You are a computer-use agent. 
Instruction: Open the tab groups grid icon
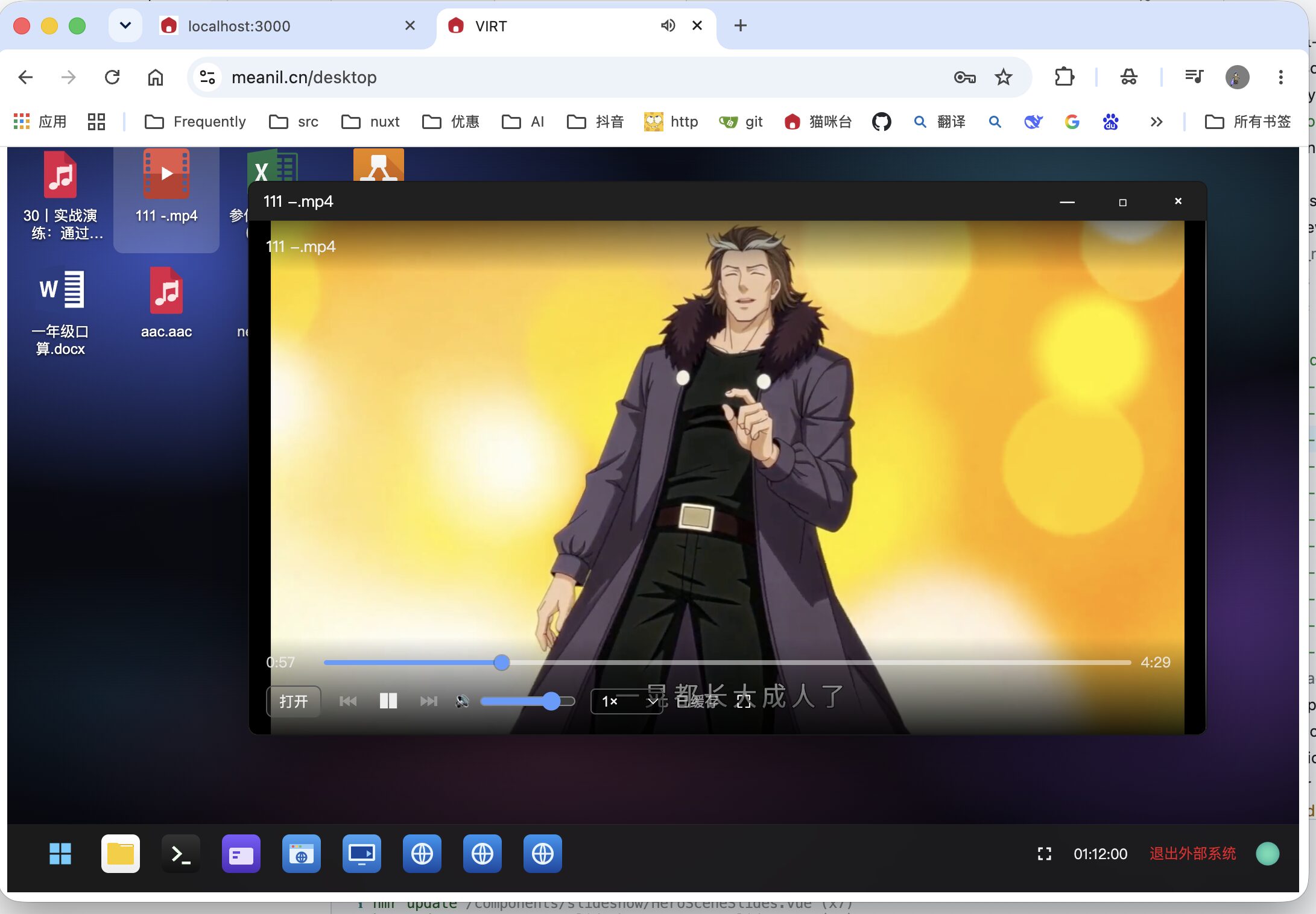96,122
